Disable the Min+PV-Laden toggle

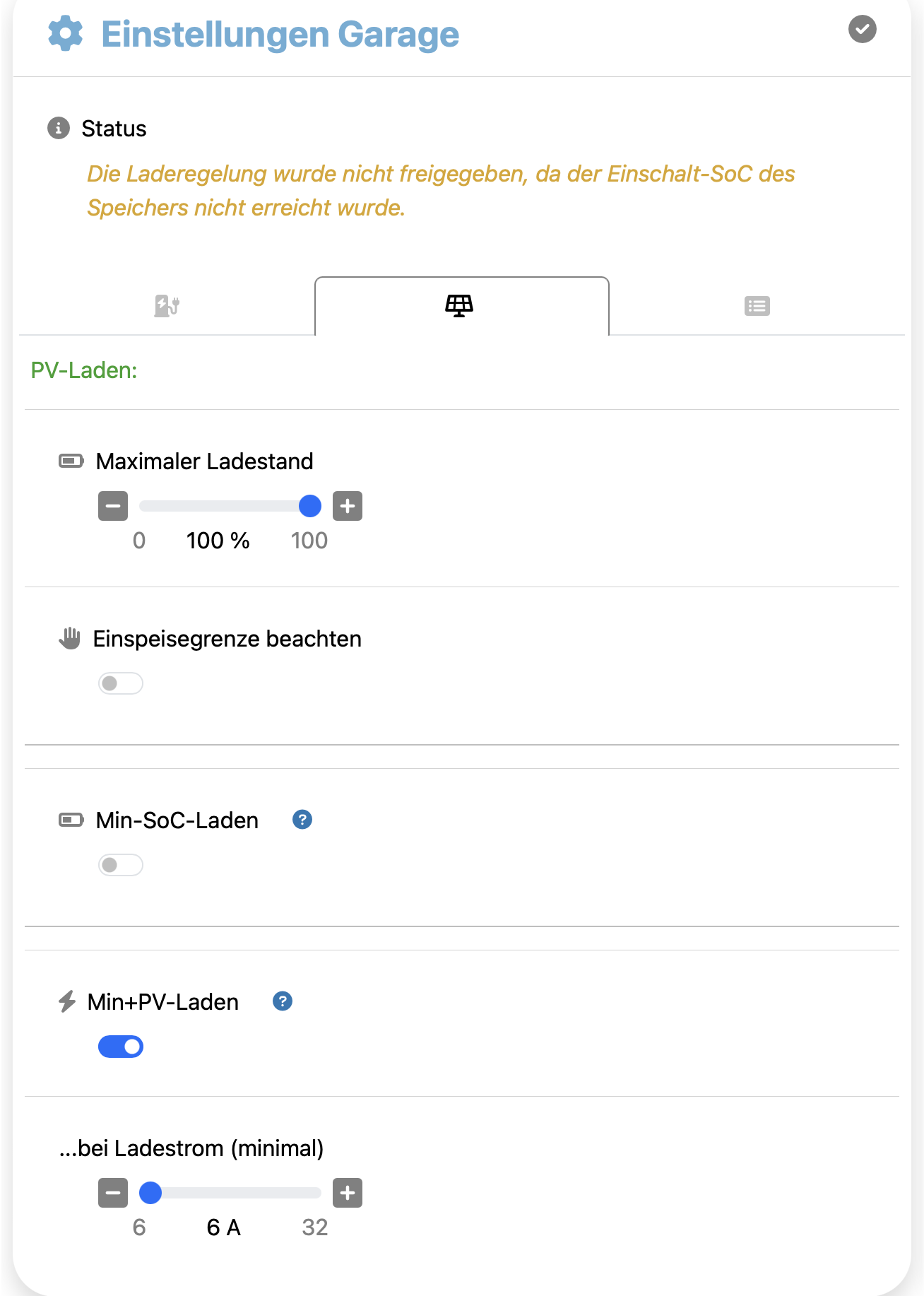(x=121, y=1047)
